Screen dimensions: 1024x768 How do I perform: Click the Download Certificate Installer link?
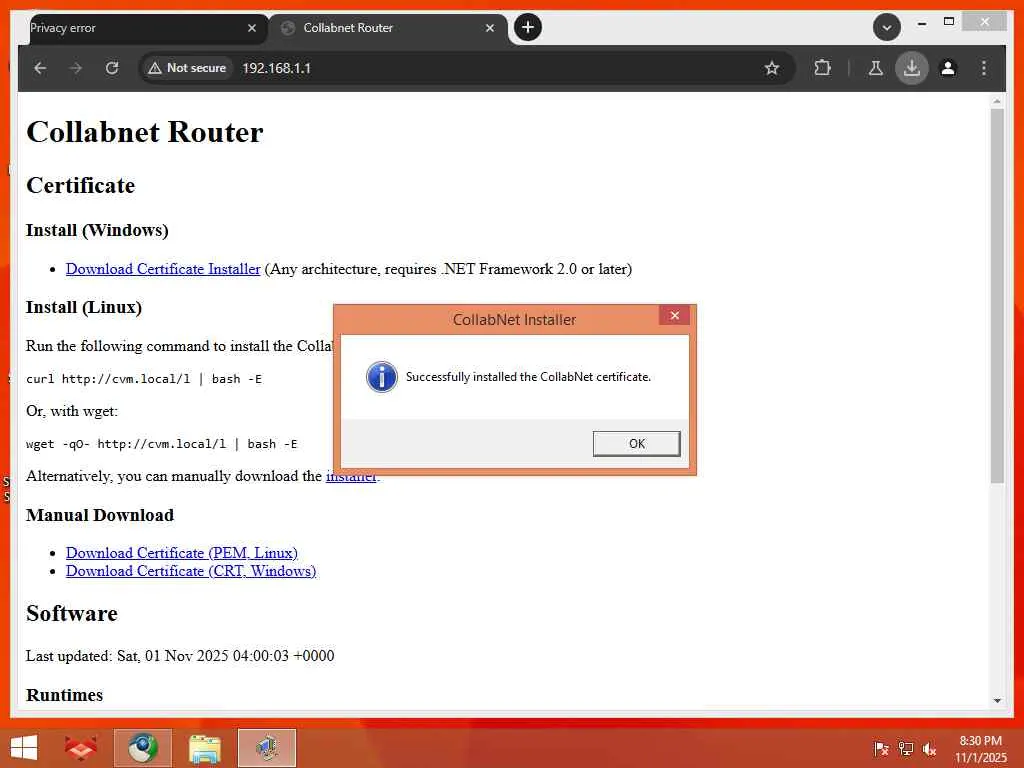point(163,269)
